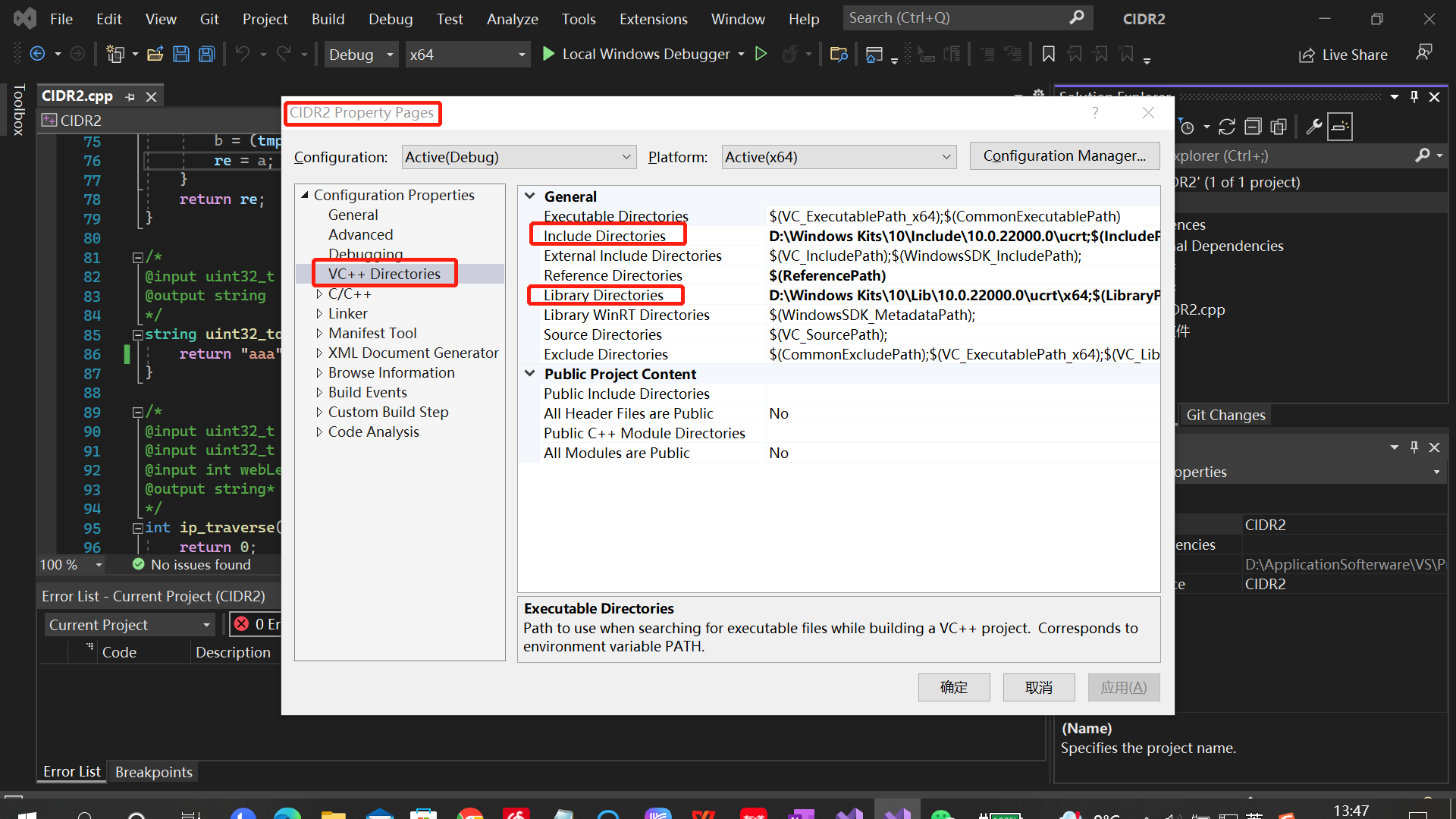The height and width of the screenshot is (819, 1456).
Task: Open the editor zoom 100 % dropdown
Action: pos(99,565)
